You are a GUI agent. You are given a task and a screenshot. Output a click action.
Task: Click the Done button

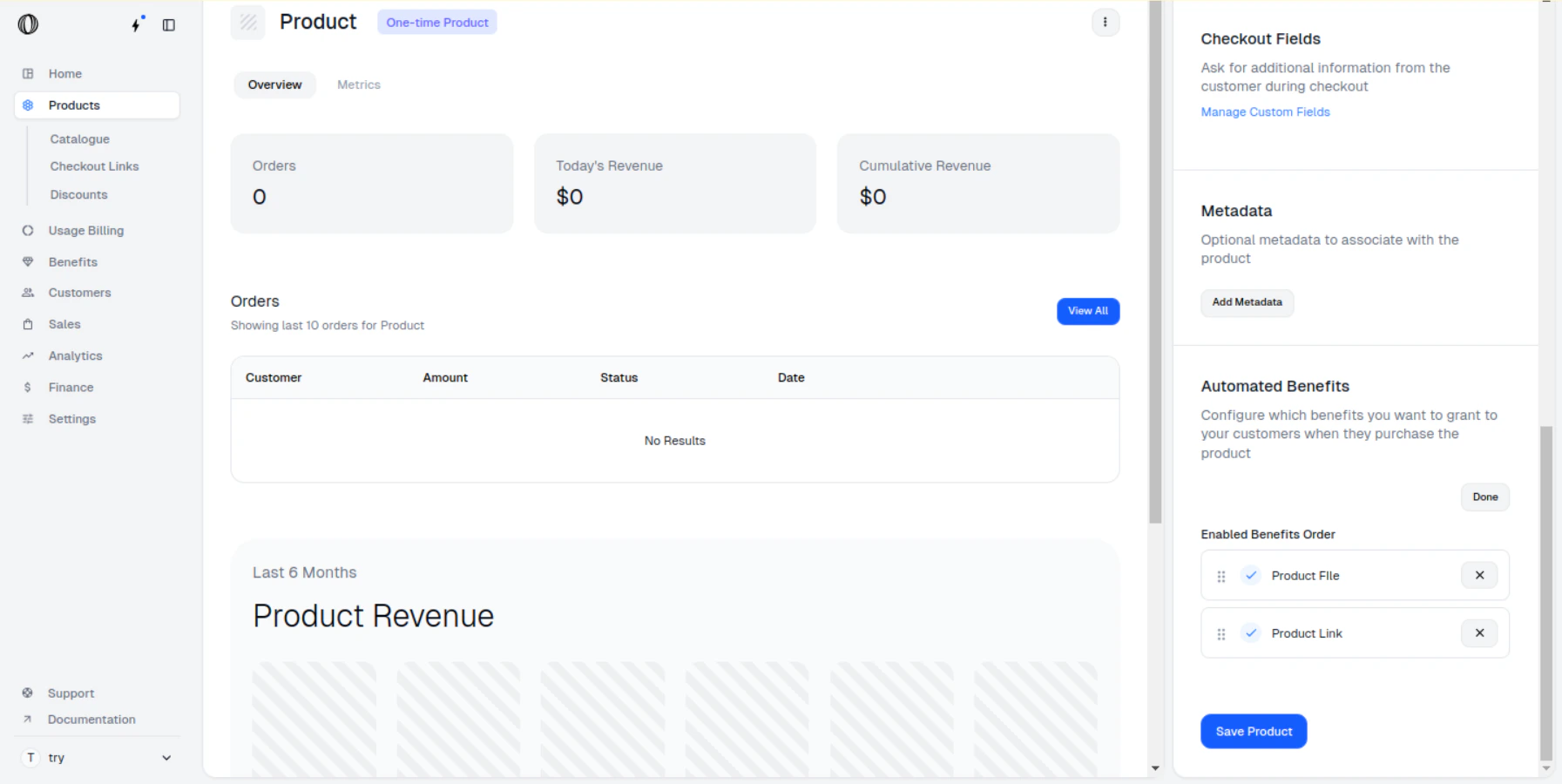click(1485, 497)
